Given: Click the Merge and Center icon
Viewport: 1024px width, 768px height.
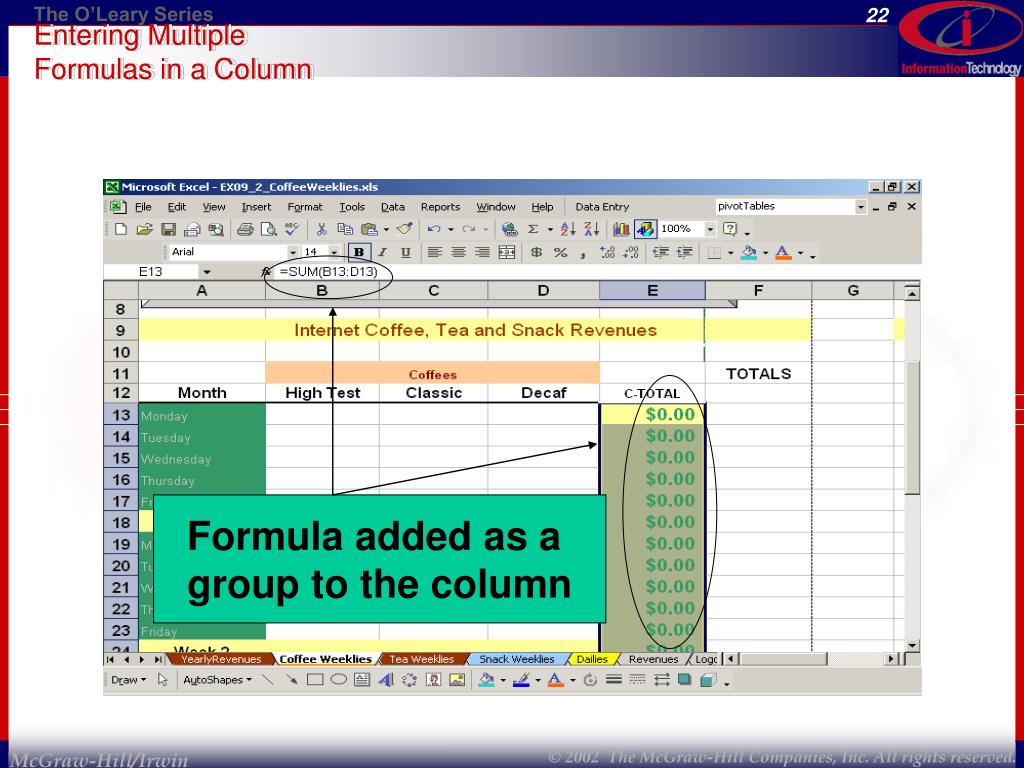Looking at the screenshot, I should pos(507,253).
